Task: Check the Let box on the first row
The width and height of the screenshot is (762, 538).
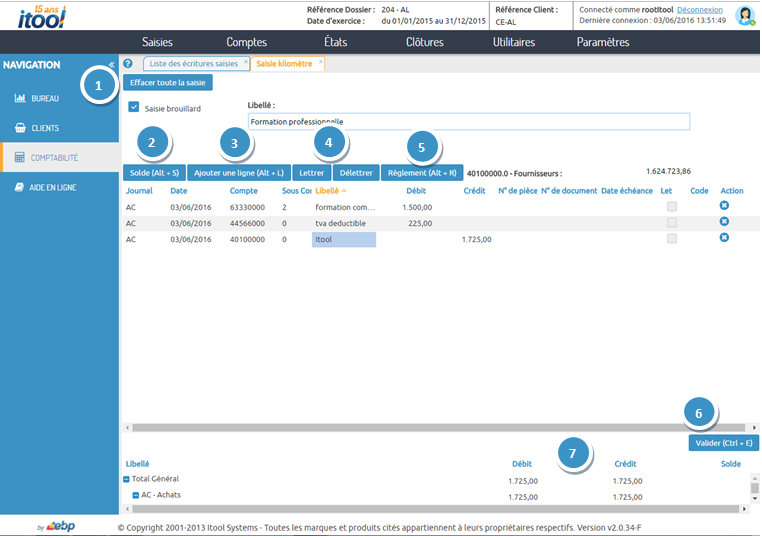Action: pyautogui.click(x=672, y=206)
